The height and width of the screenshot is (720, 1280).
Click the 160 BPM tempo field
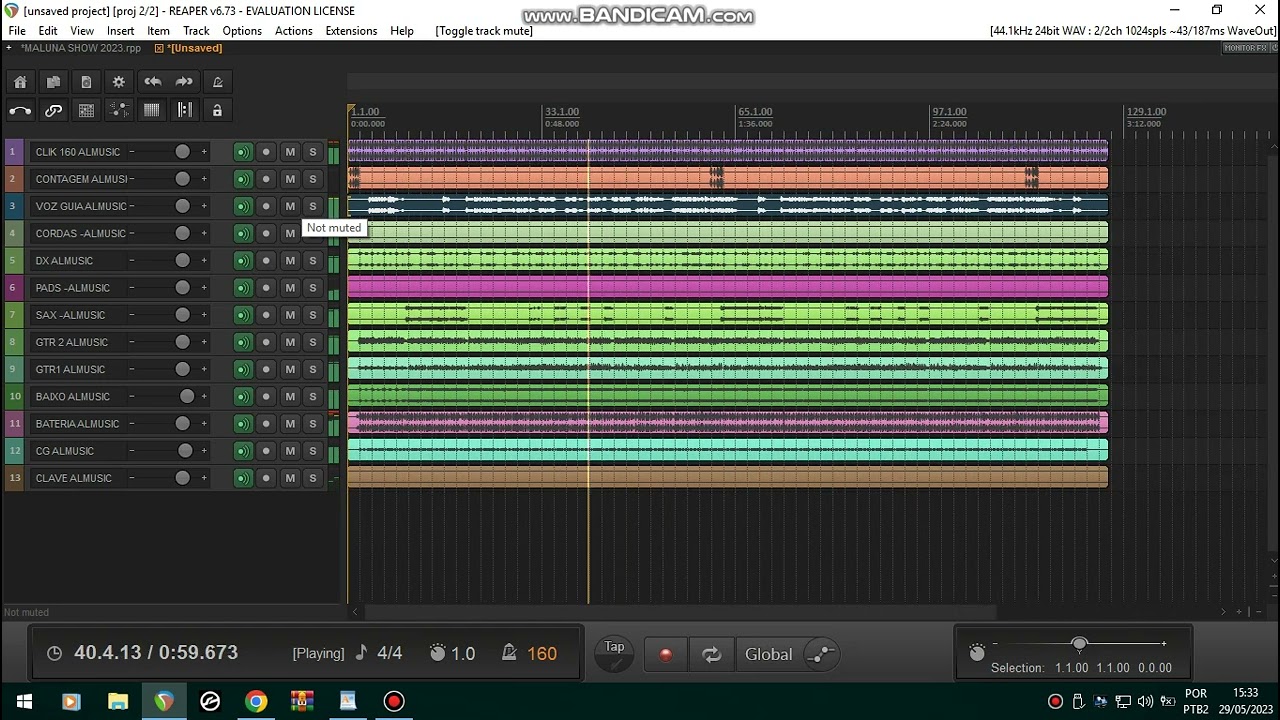pyautogui.click(x=542, y=653)
